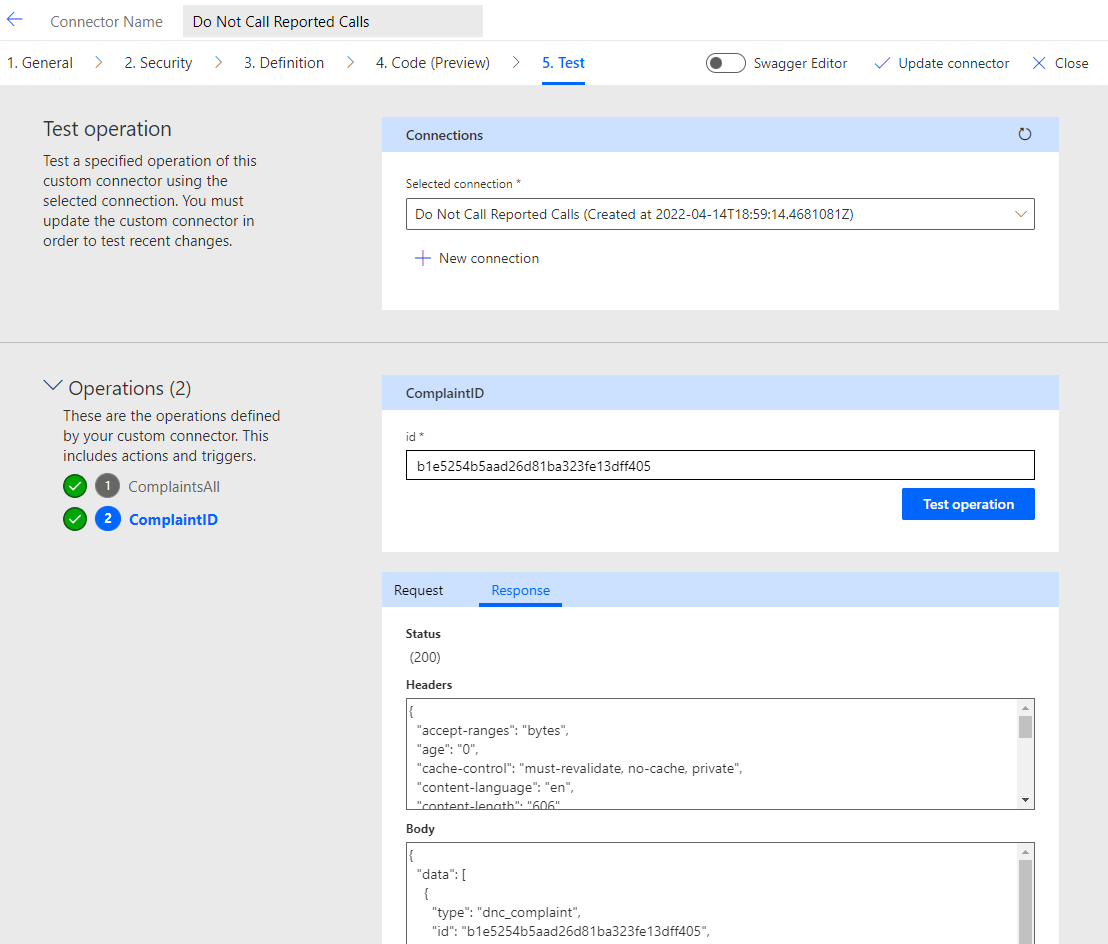The image size is (1108, 944).
Task: Click the Connector Name text field
Action: click(x=333, y=21)
